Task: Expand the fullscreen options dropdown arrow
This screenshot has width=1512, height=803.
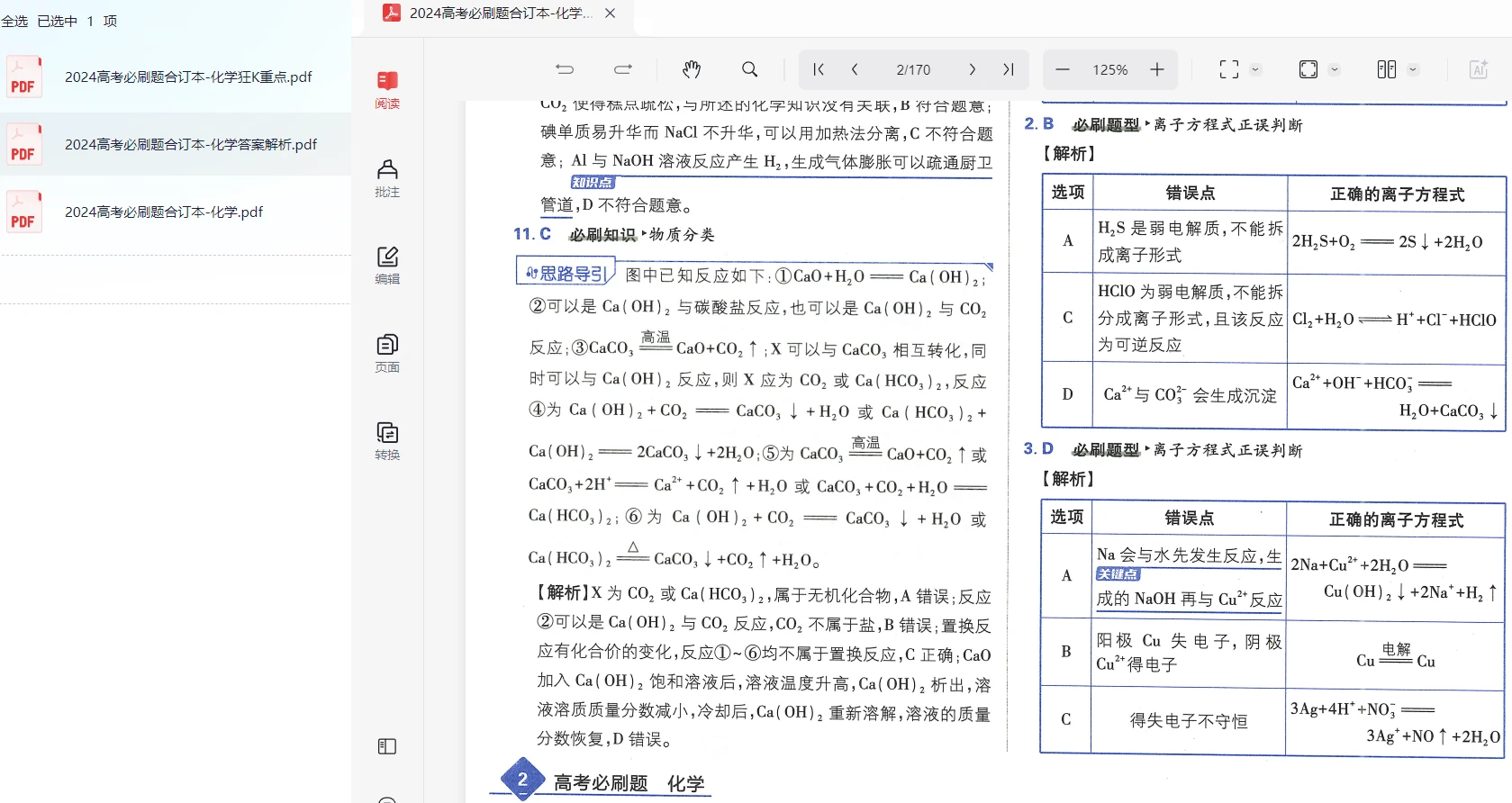Action: click(1255, 69)
